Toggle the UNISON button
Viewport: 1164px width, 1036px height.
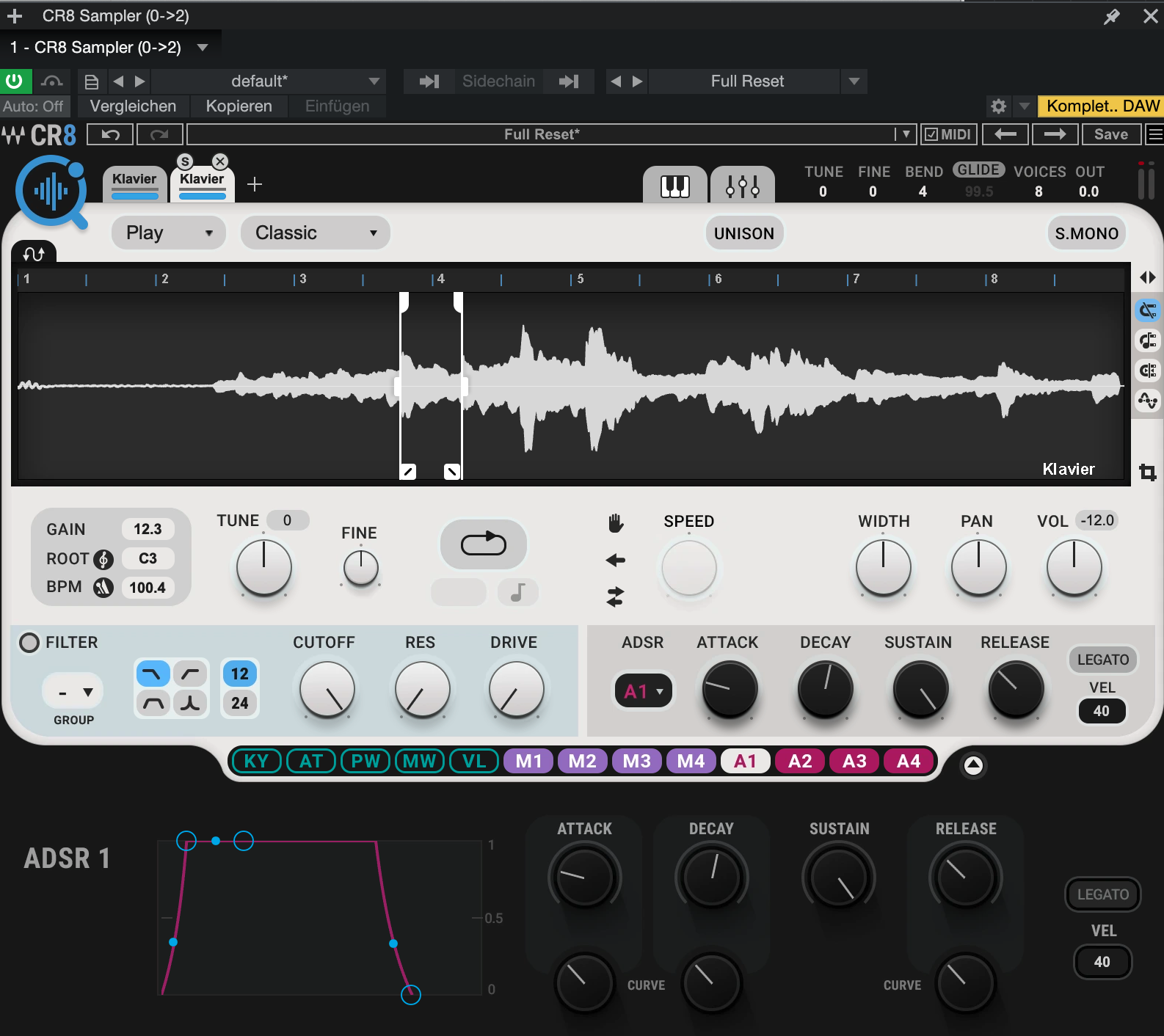coord(744,233)
